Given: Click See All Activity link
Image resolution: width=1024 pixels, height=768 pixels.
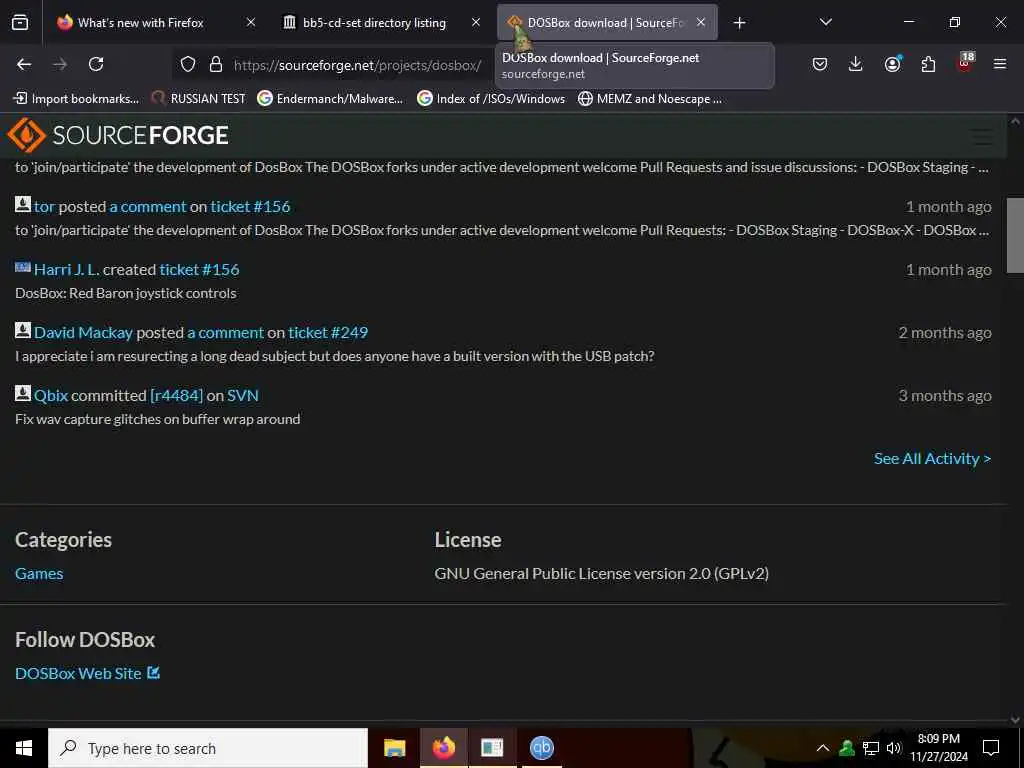Looking at the screenshot, I should [x=933, y=458].
